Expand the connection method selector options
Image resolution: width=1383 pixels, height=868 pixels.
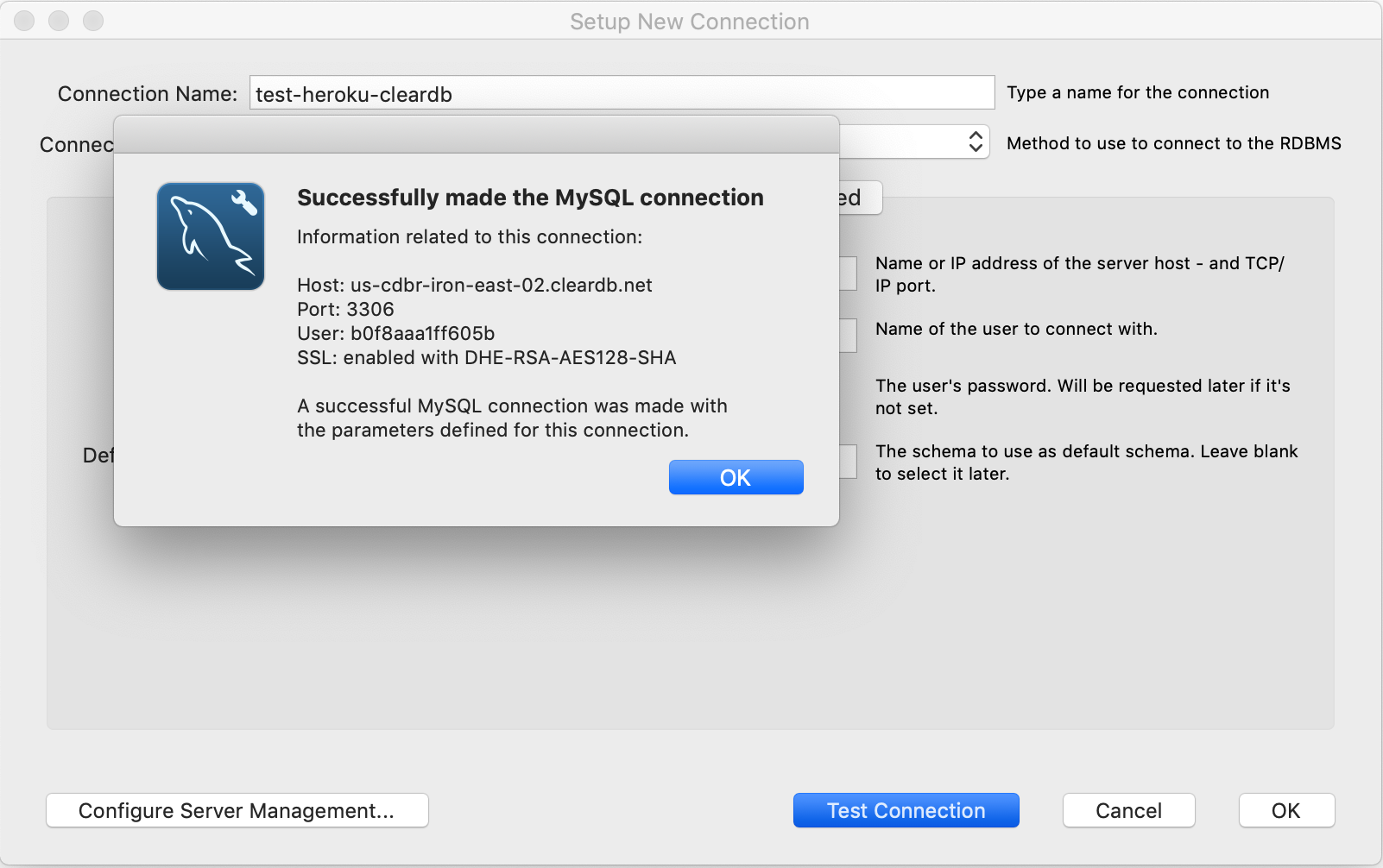coord(975,142)
